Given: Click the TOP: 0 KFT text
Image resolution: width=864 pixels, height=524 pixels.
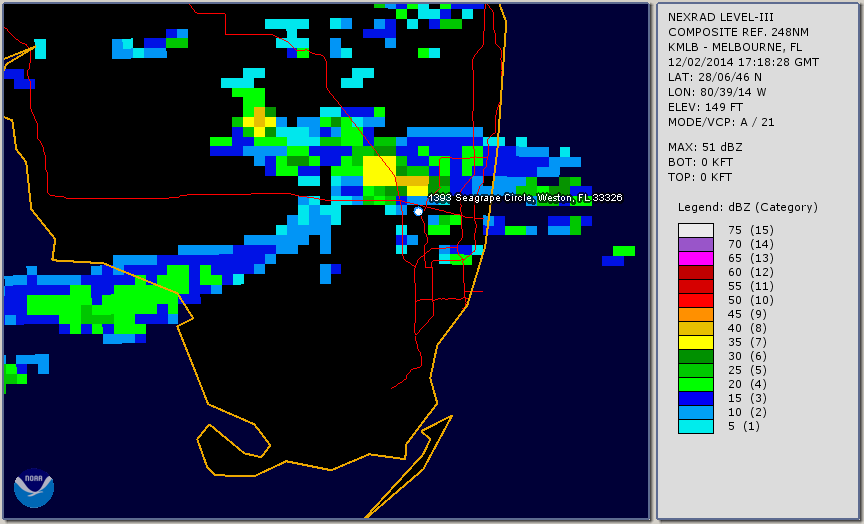Looking at the screenshot, I should pyautogui.click(x=700, y=177).
